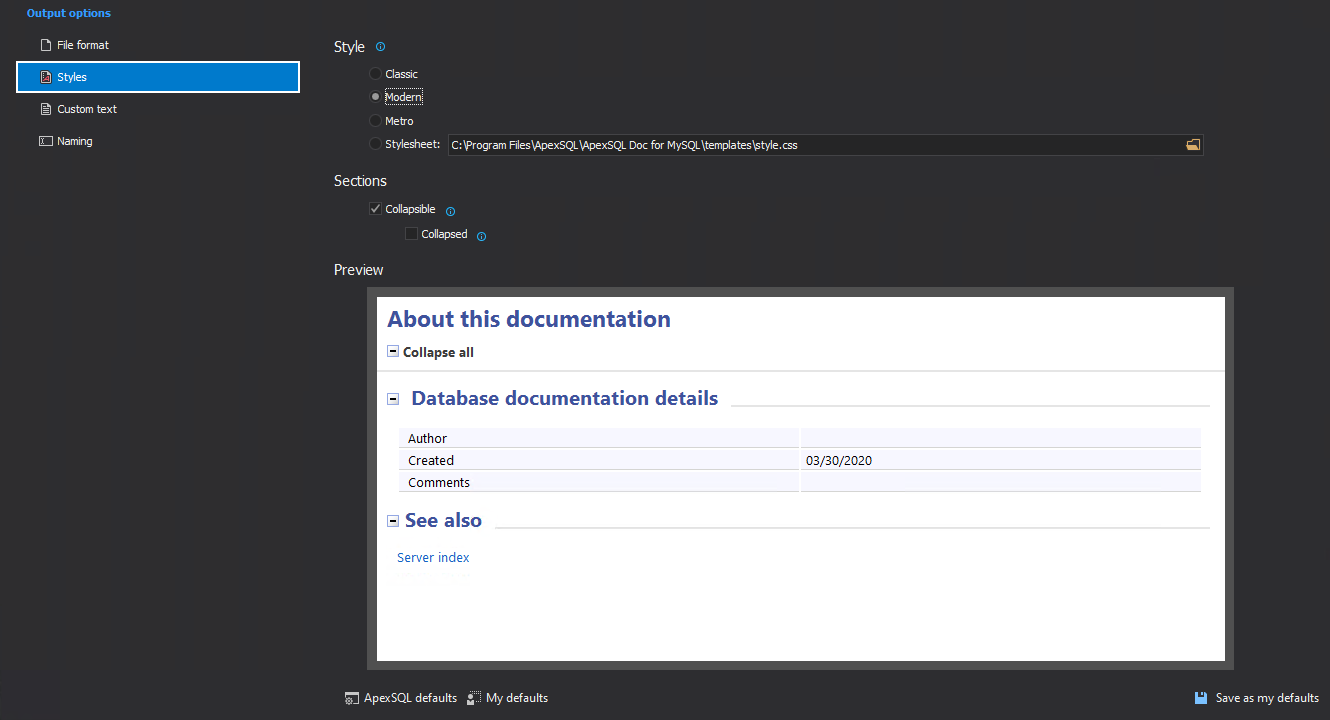Click the About this documentation heading
This screenshot has height=720, width=1330.
click(x=529, y=319)
